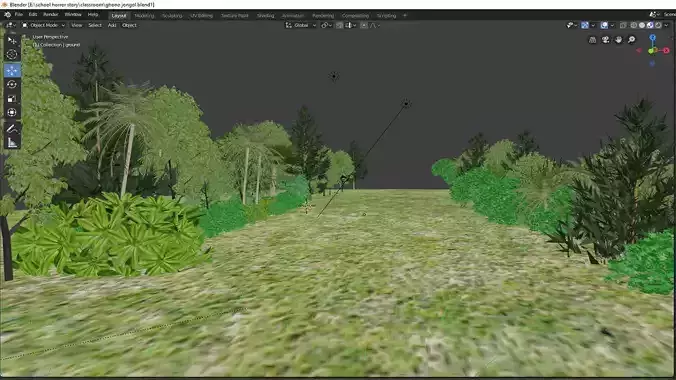Switch to the Texture Paint workspace tab
Viewport: 676px width, 380px height.
(235, 16)
